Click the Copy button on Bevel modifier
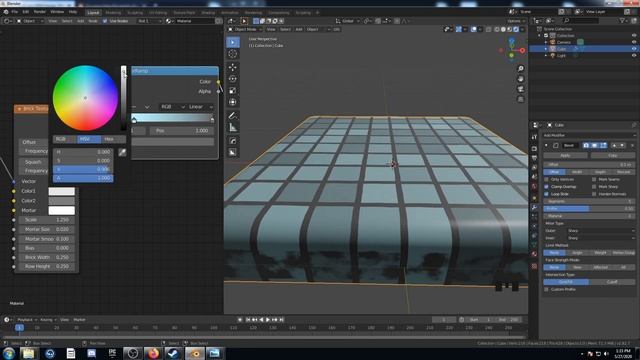 [613, 156]
